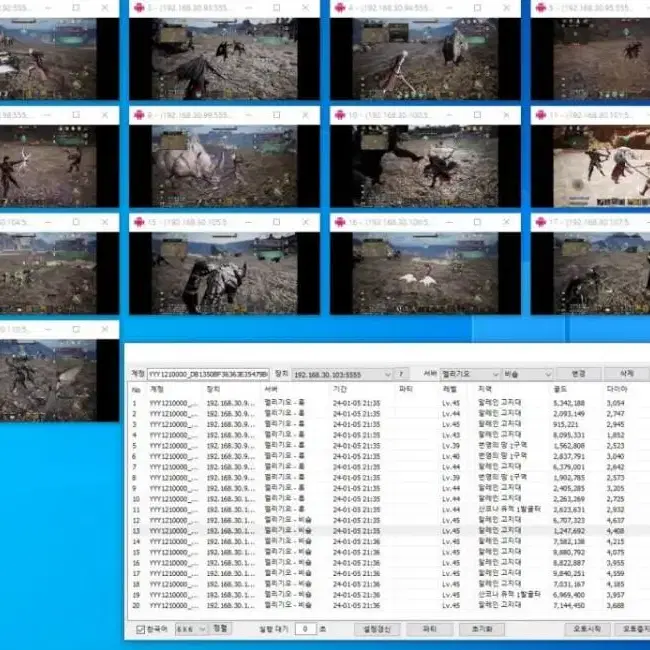Click the game view of emulator window 3
Viewport: 650px width, 650px height.
point(224,58)
